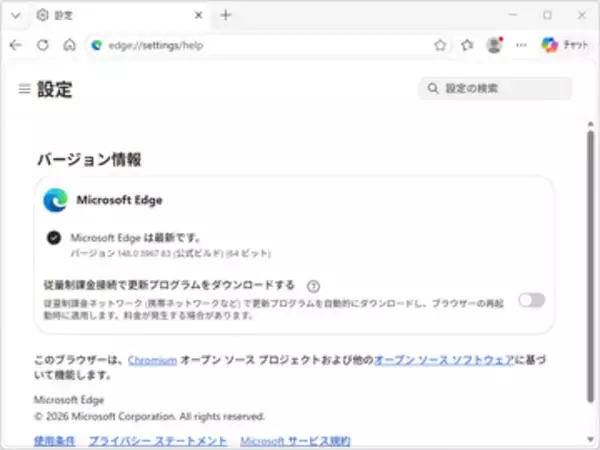Close the 設定 tab

coord(198,15)
